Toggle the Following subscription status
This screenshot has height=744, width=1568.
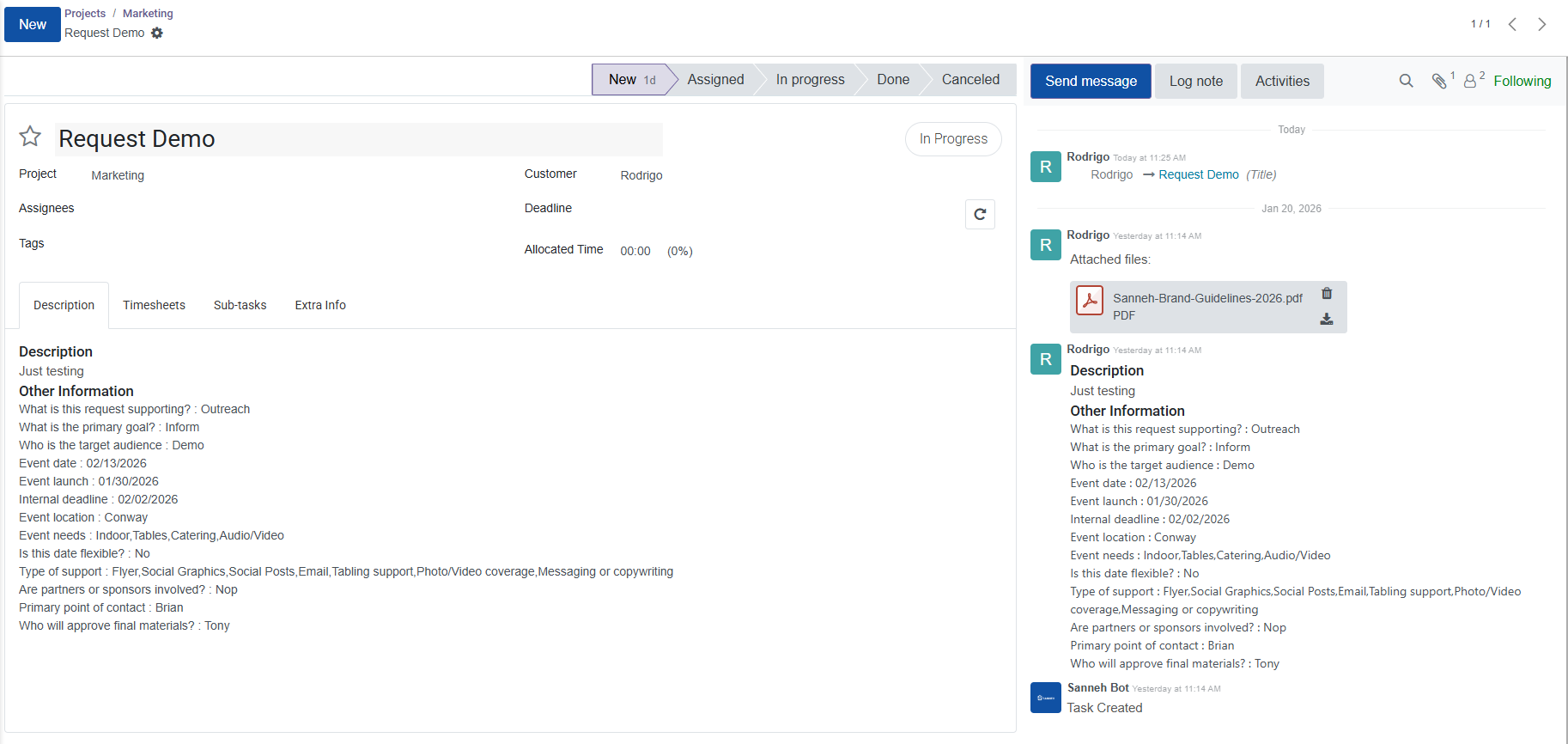tap(1522, 81)
